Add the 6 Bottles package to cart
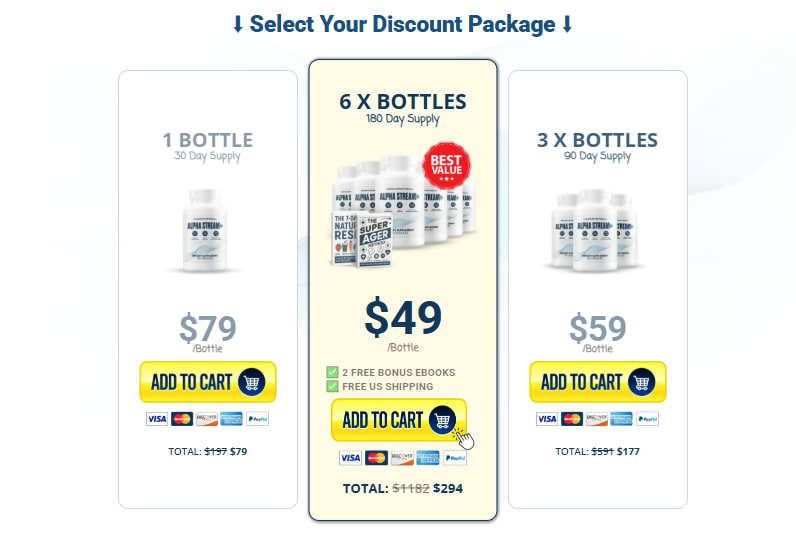796x557 pixels. pos(398,420)
